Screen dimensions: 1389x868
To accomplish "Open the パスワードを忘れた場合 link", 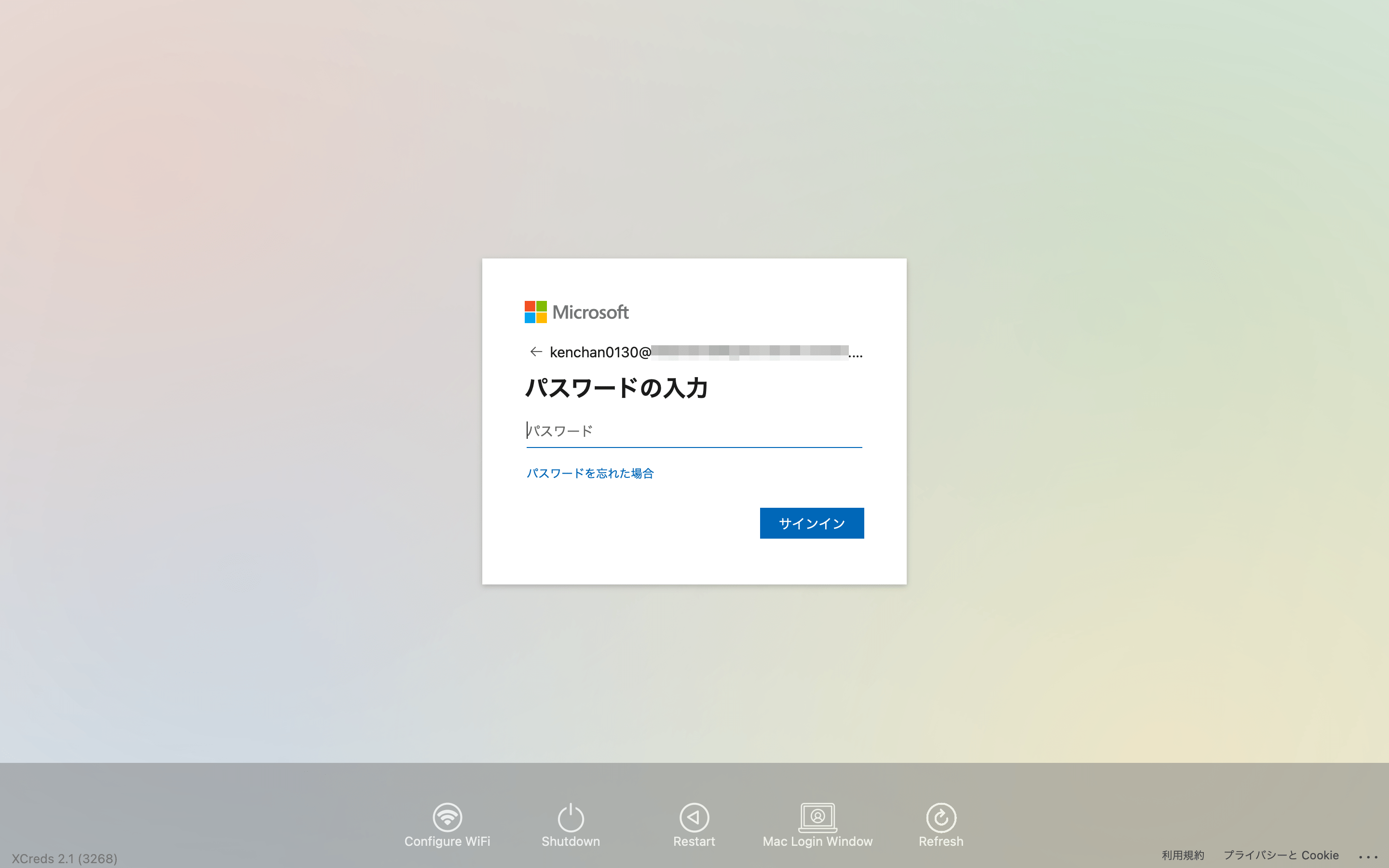I will tap(590, 473).
